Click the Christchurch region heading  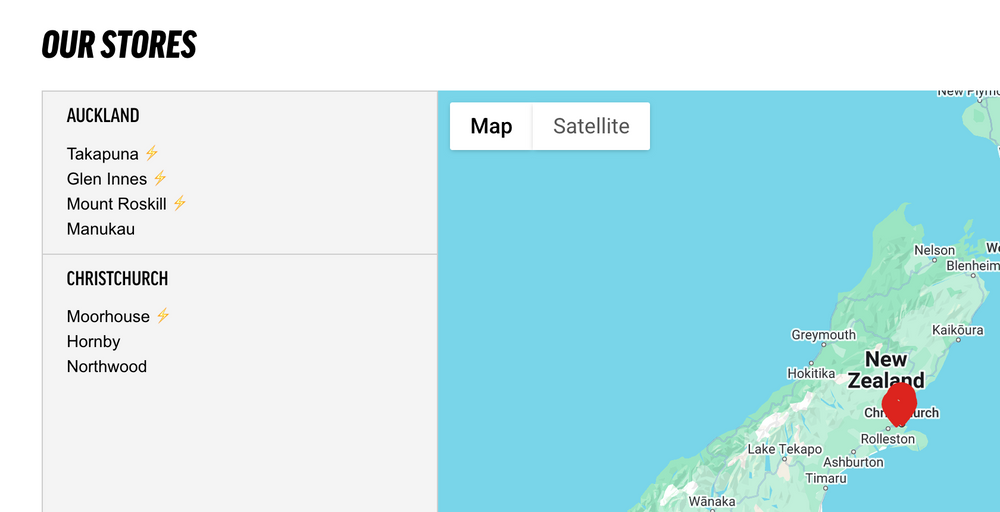(x=117, y=279)
